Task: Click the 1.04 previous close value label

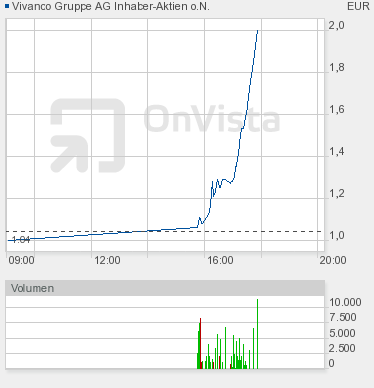Action: (21, 240)
